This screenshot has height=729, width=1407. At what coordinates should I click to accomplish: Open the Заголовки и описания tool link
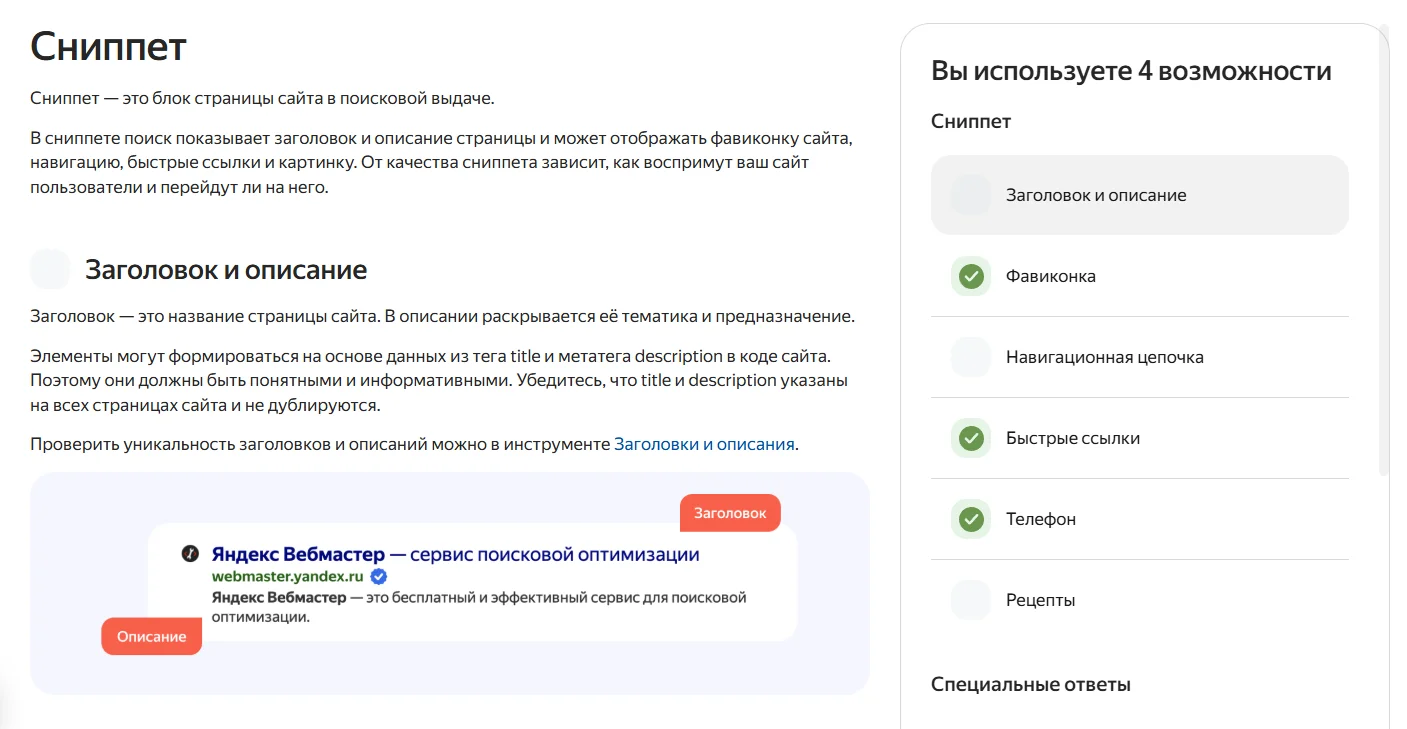point(704,444)
